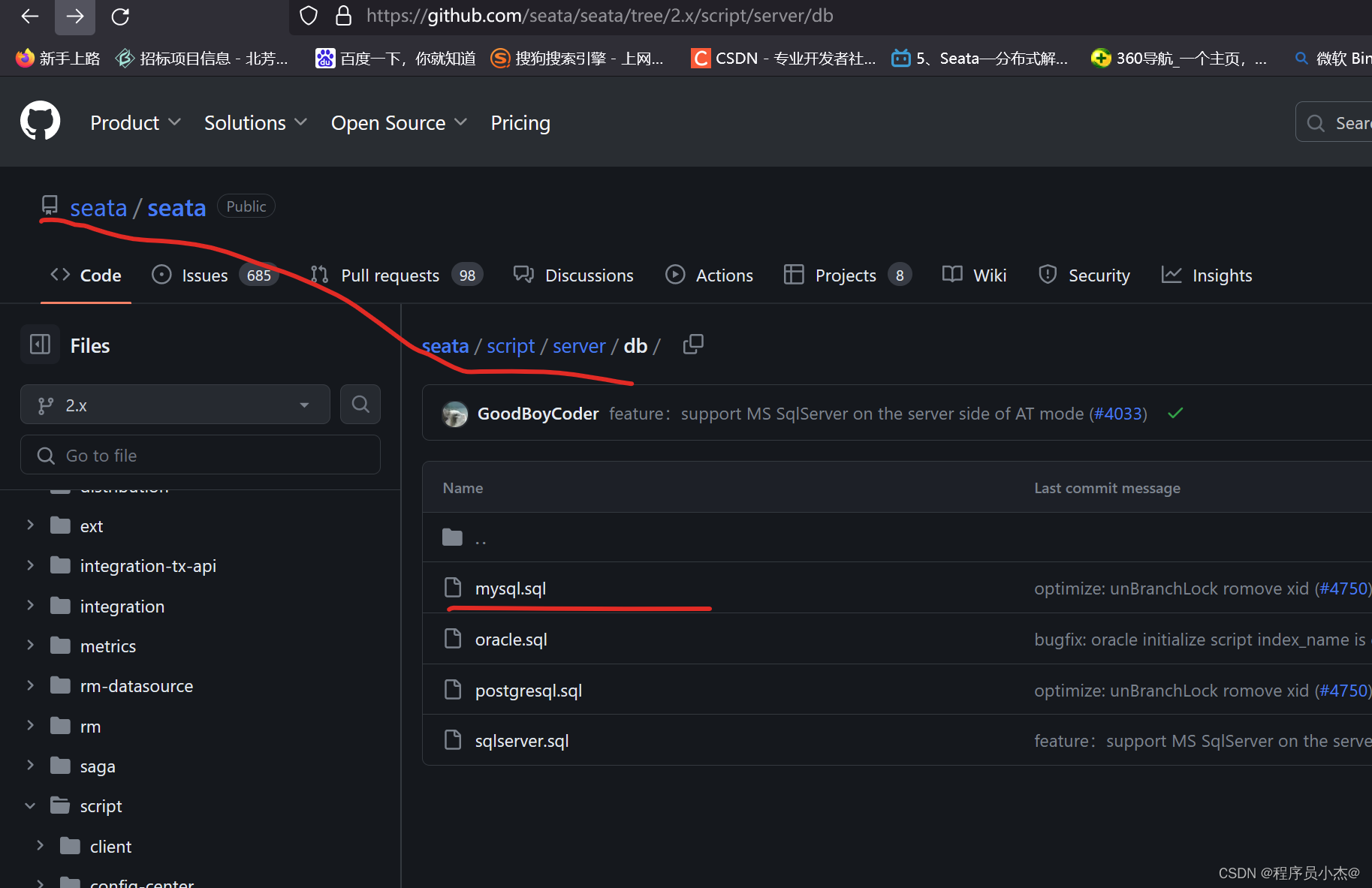Screen dimensions: 1372x888
Task: Click the padlock site security icon
Action: tap(343, 16)
